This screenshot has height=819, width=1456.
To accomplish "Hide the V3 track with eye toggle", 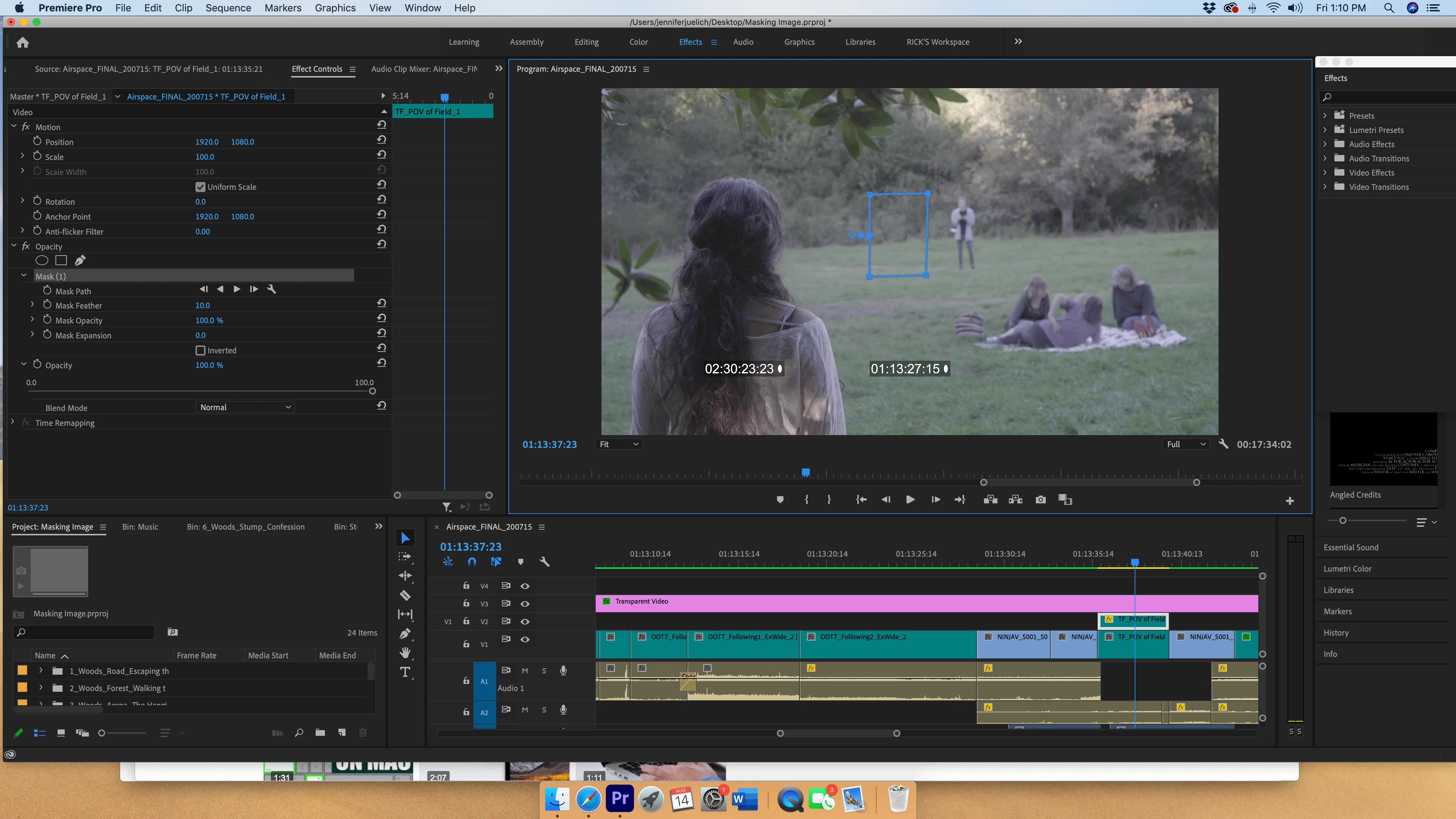I will pyautogui.click(x=525, y=604).
